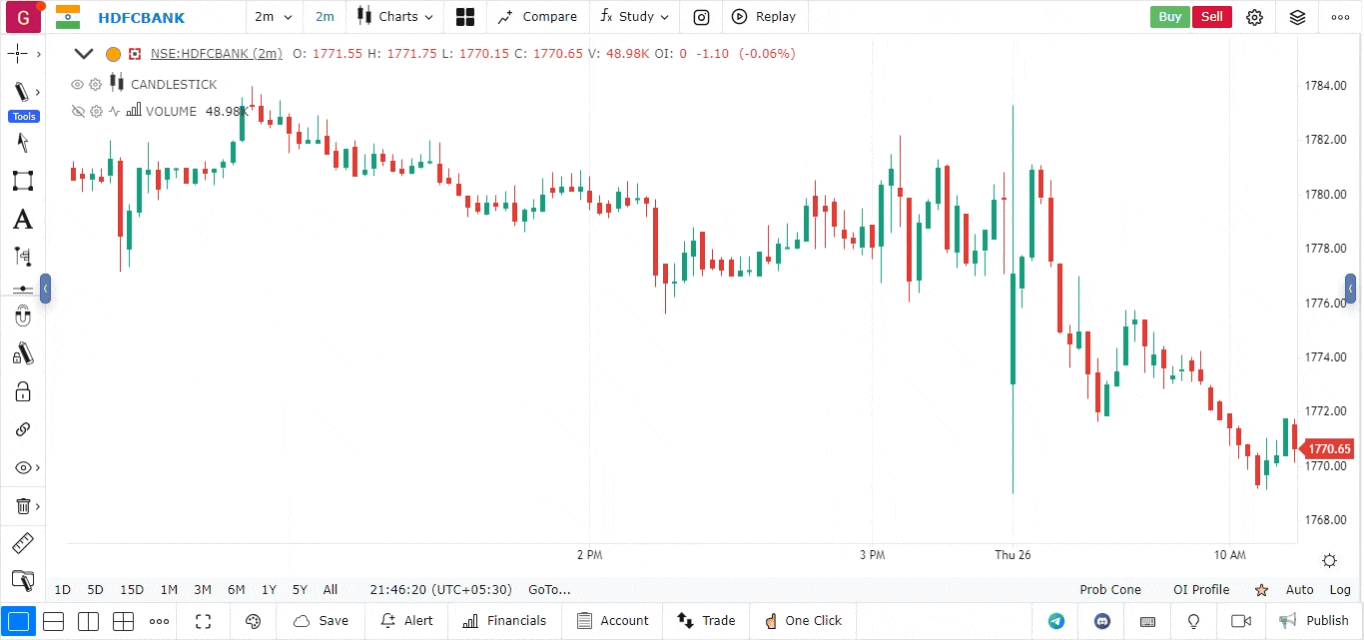Activate the magnet mode tool
The image size is (1364, 640).
tap(22, 318)
